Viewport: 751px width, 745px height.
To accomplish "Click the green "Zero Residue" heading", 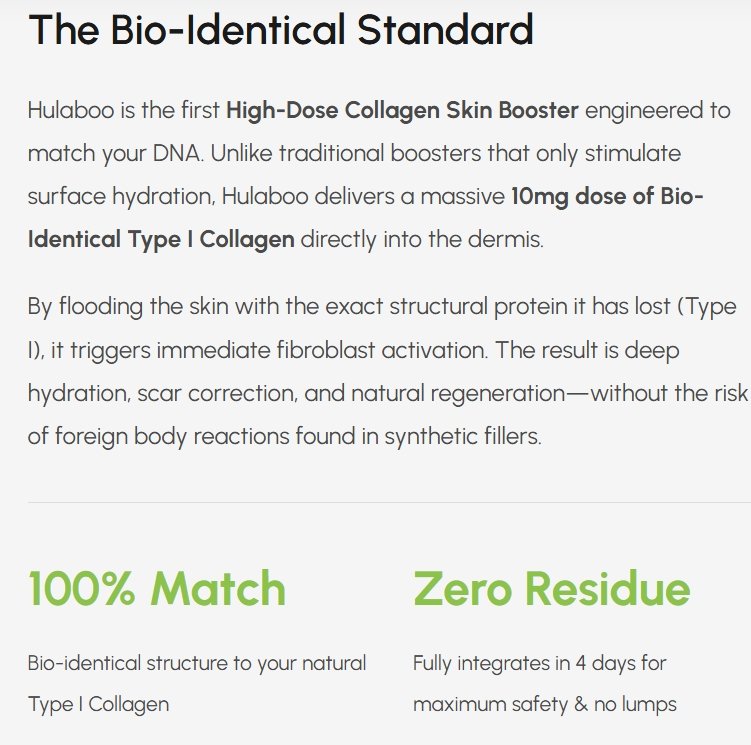I will coord(551,588).
